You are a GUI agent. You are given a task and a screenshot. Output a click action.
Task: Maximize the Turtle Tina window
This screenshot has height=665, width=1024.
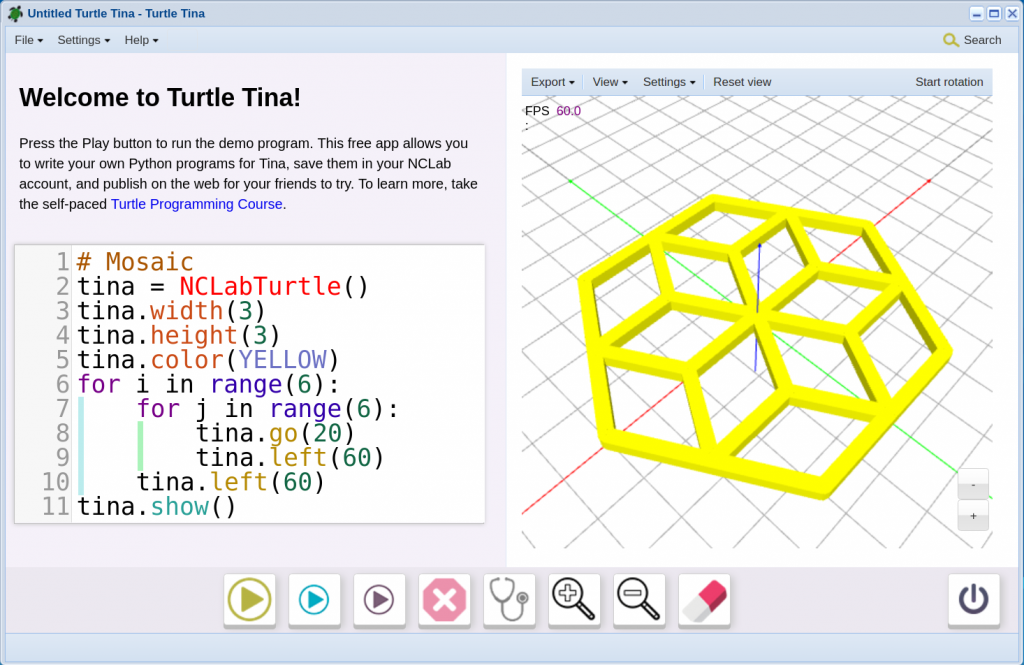pyautogui.click(x=994, y=14)
